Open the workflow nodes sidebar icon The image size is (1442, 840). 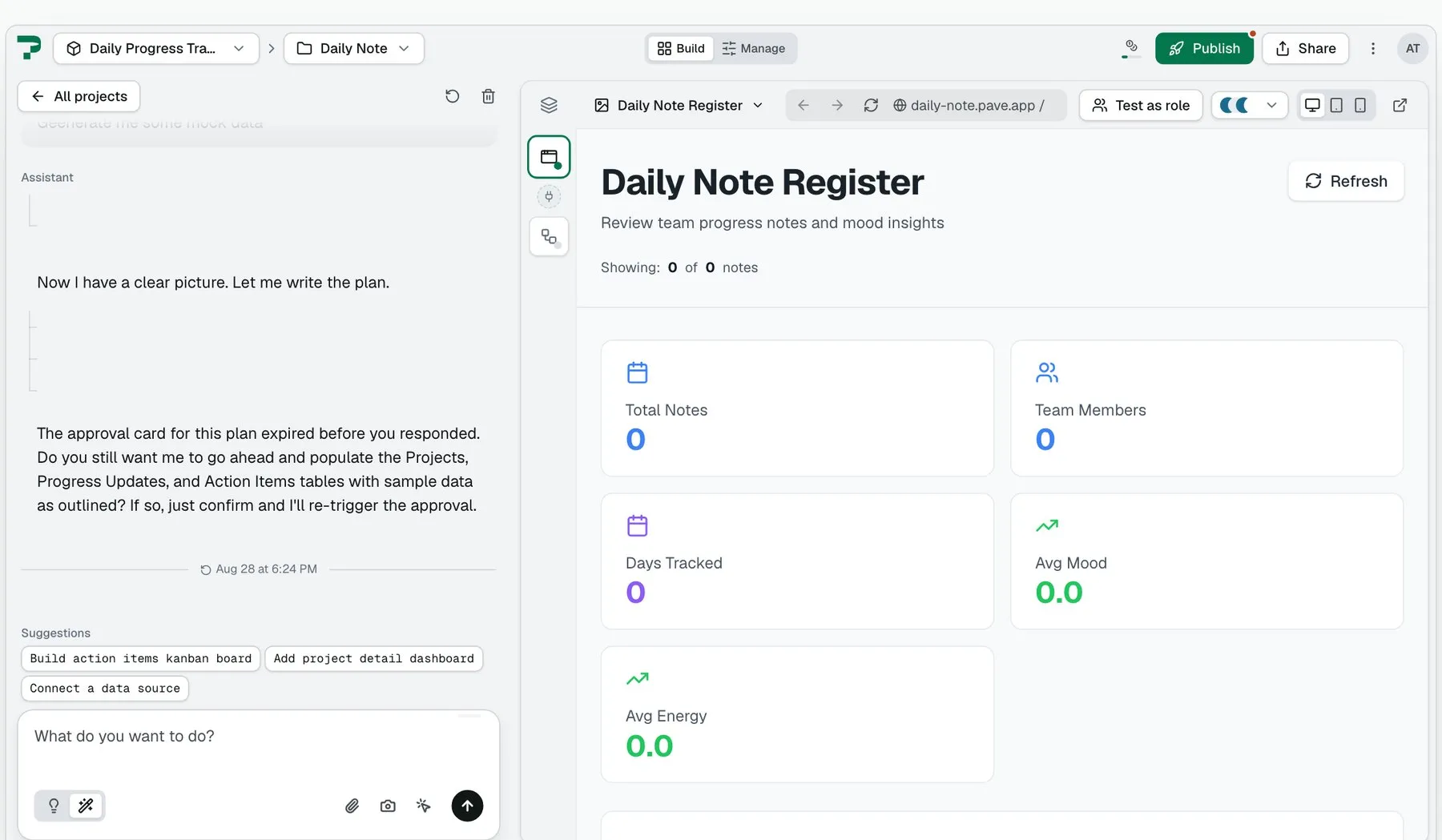coord(549,237)
